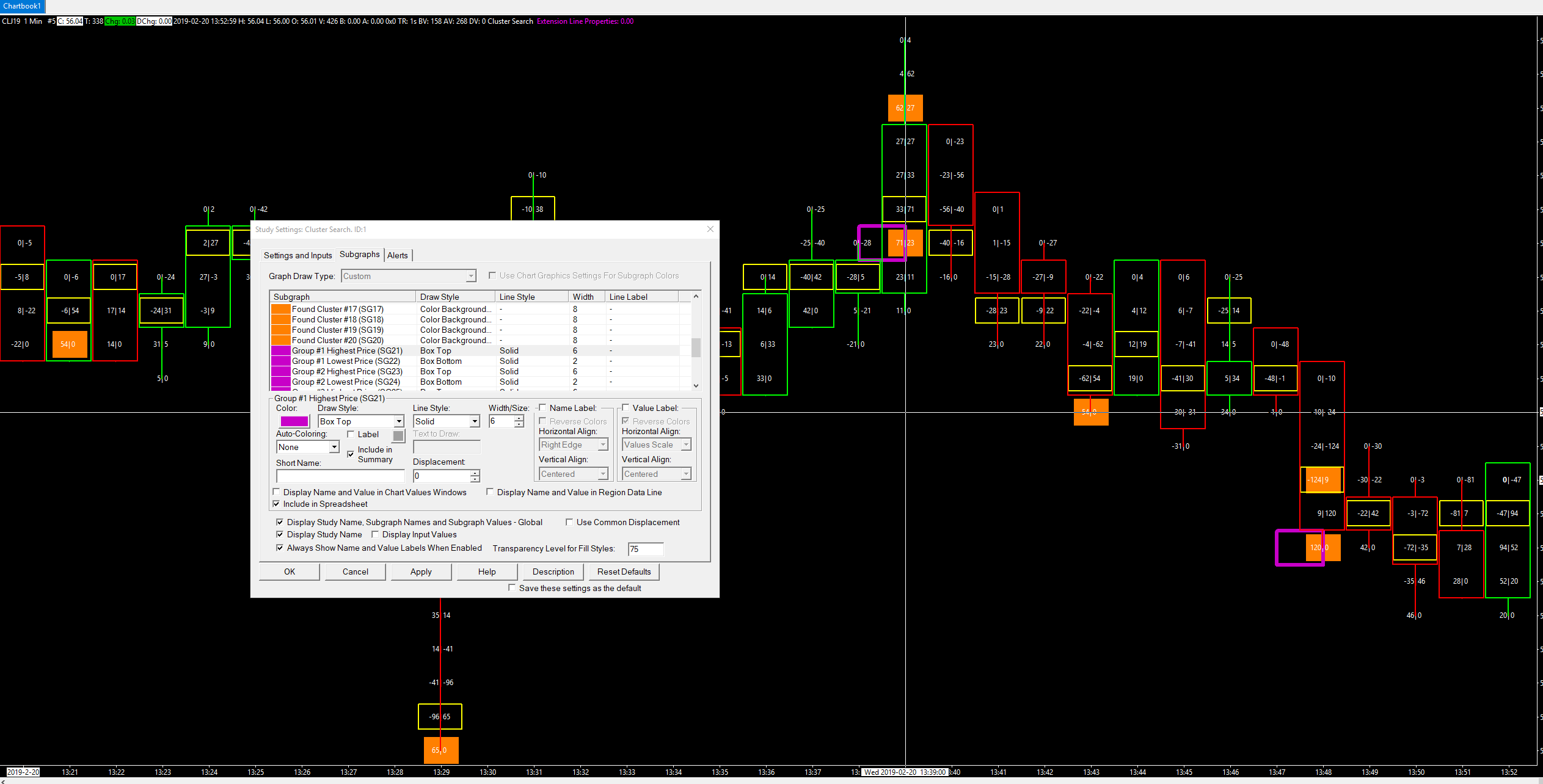Enable the Name Label checkbox
The width and height of the screenshot is (1543, 784).
tap(542, 408)
